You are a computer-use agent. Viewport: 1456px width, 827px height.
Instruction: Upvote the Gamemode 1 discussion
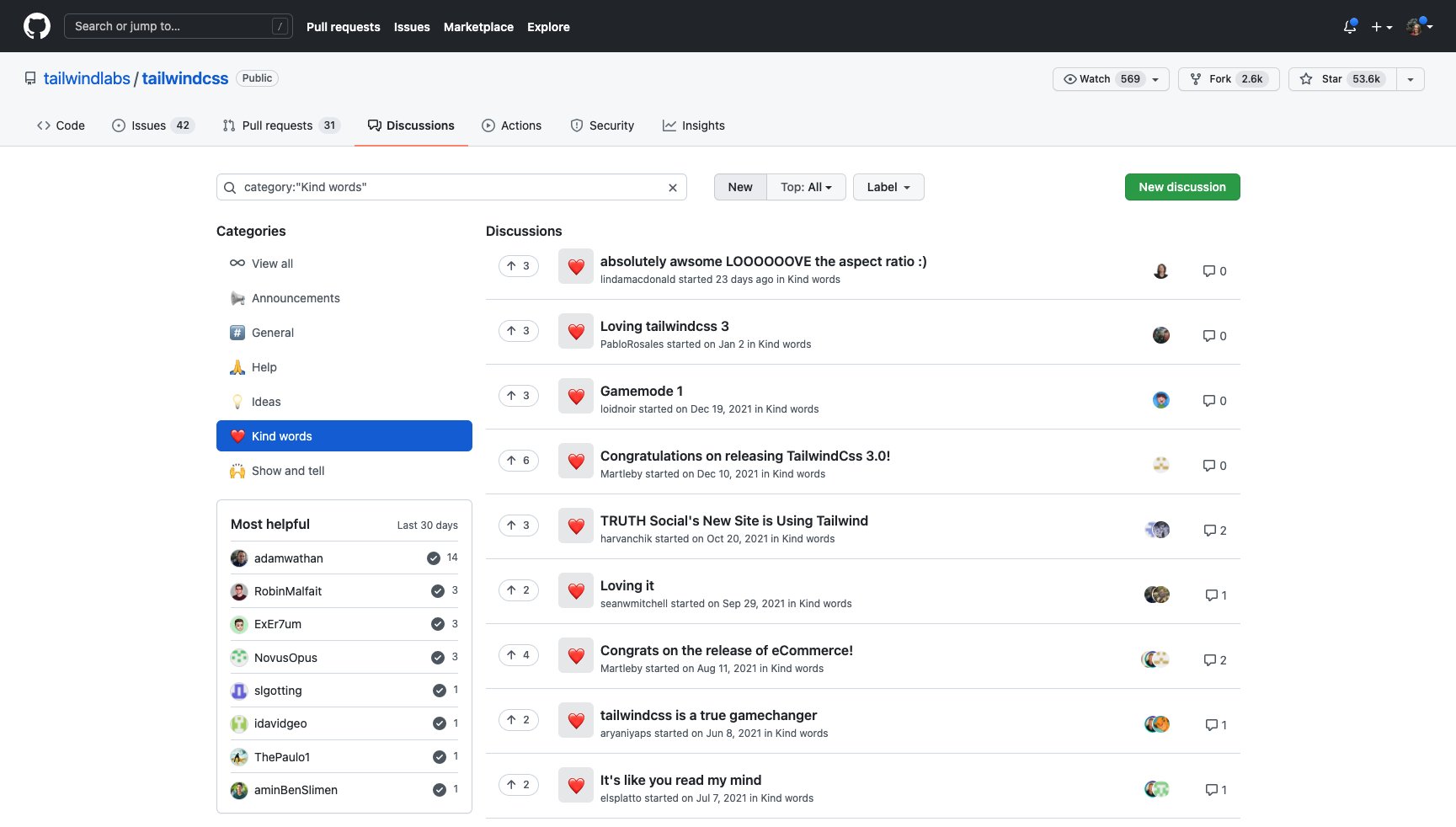(x=519, y=396)
